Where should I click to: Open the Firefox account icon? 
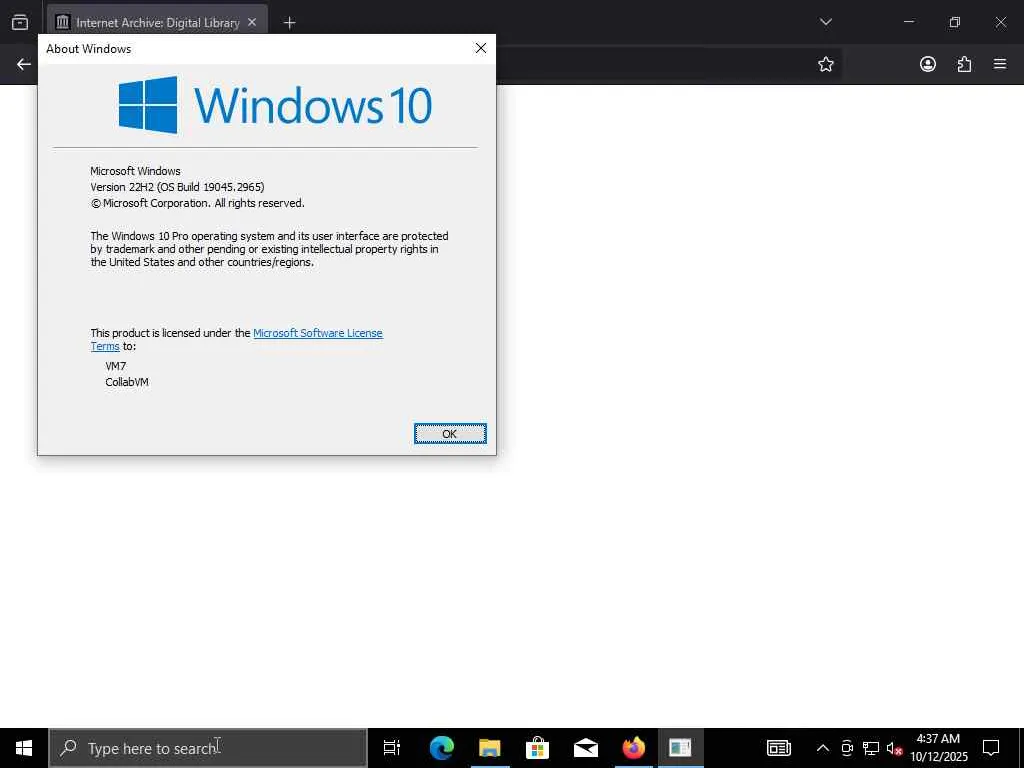(x=927, y=64)
